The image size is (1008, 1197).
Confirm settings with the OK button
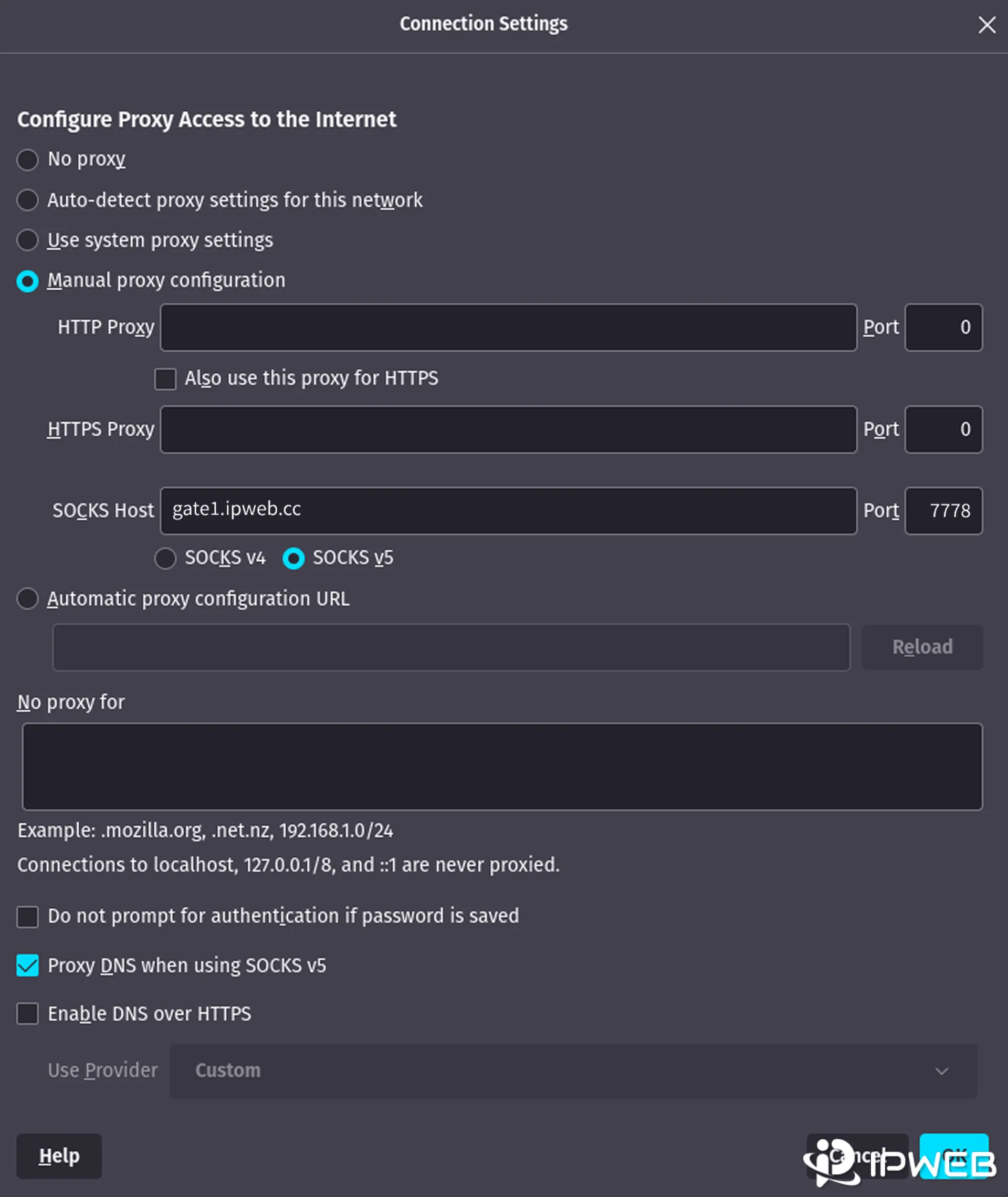coord(953,1156)
